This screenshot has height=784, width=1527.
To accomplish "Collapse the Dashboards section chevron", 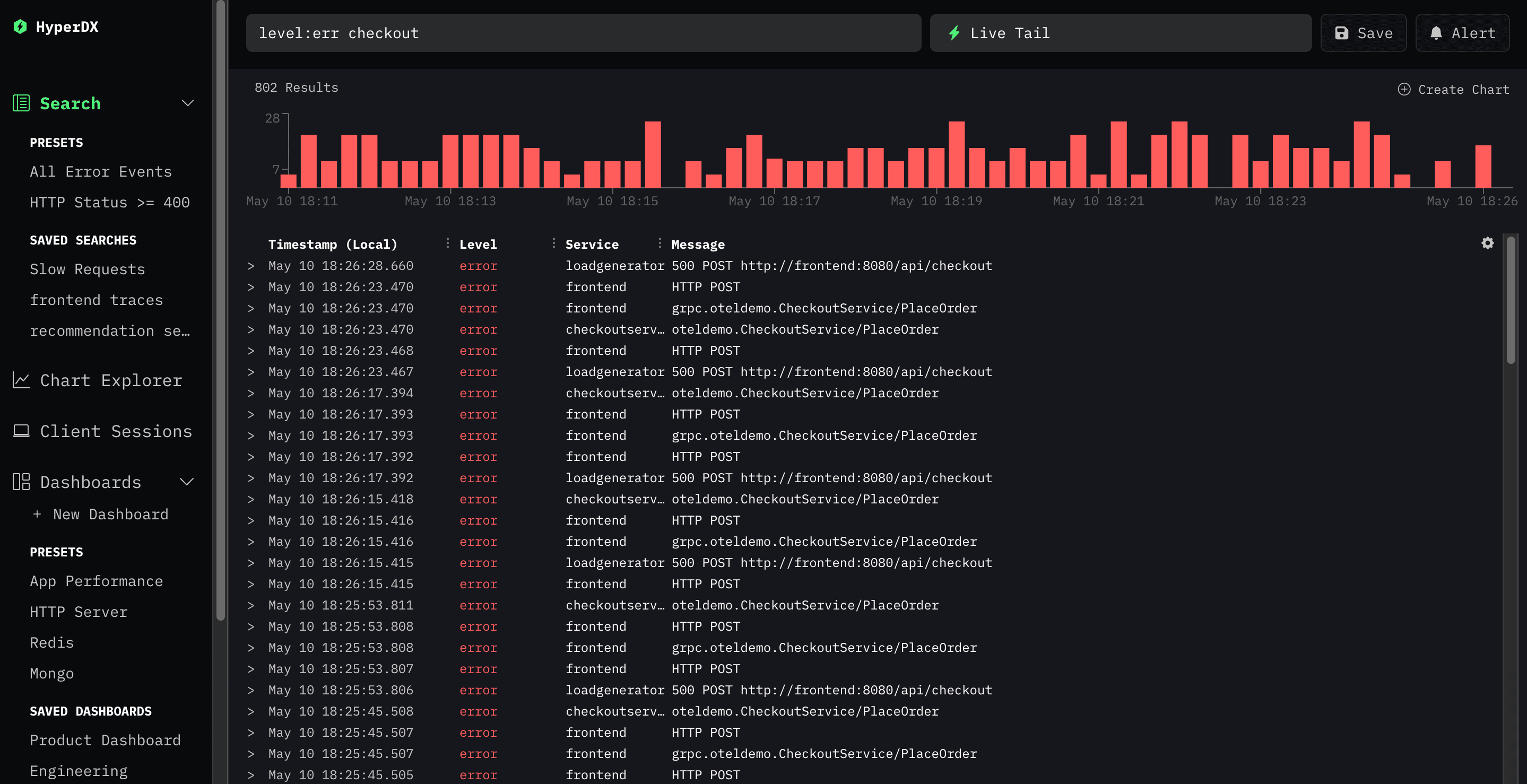I will (x=187, y=482).
